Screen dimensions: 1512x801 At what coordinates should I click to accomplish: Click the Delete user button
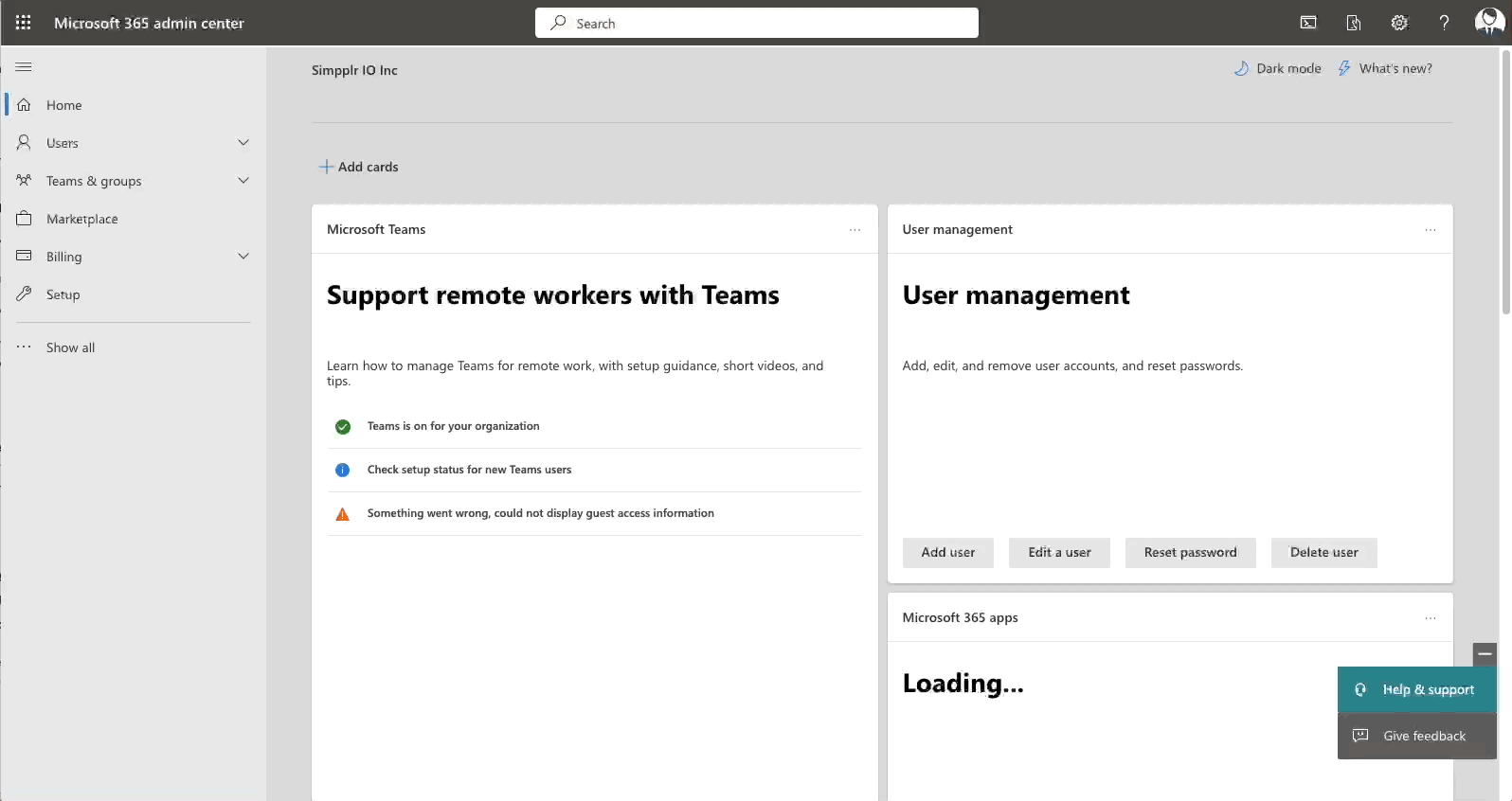pyautogui.click(x=1323, y=553)
